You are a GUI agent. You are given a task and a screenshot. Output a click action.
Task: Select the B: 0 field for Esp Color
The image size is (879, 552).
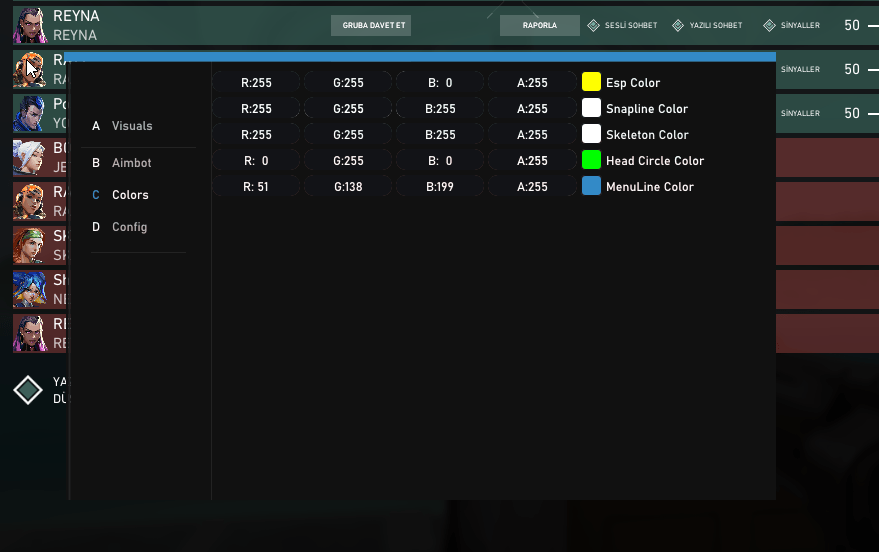point(440,82)
